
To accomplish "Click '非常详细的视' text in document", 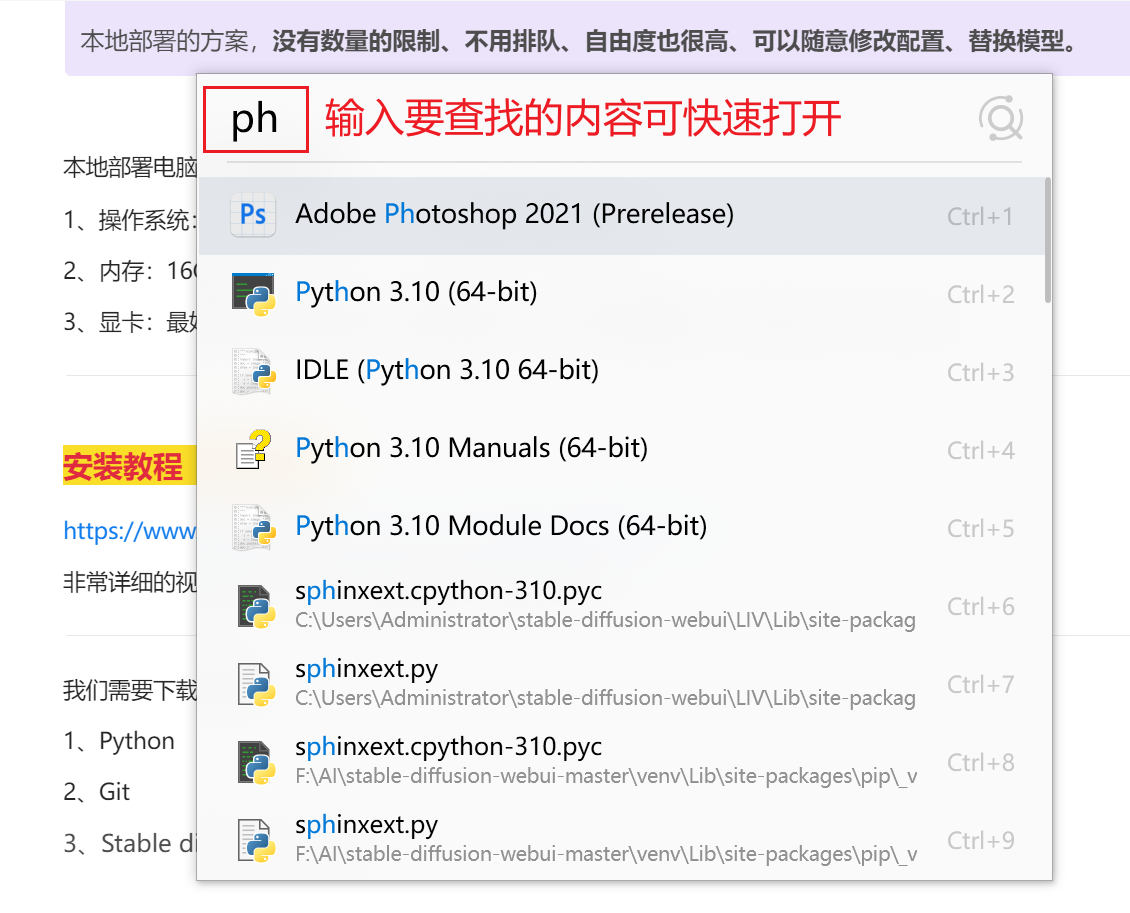I will click(130, 582).
